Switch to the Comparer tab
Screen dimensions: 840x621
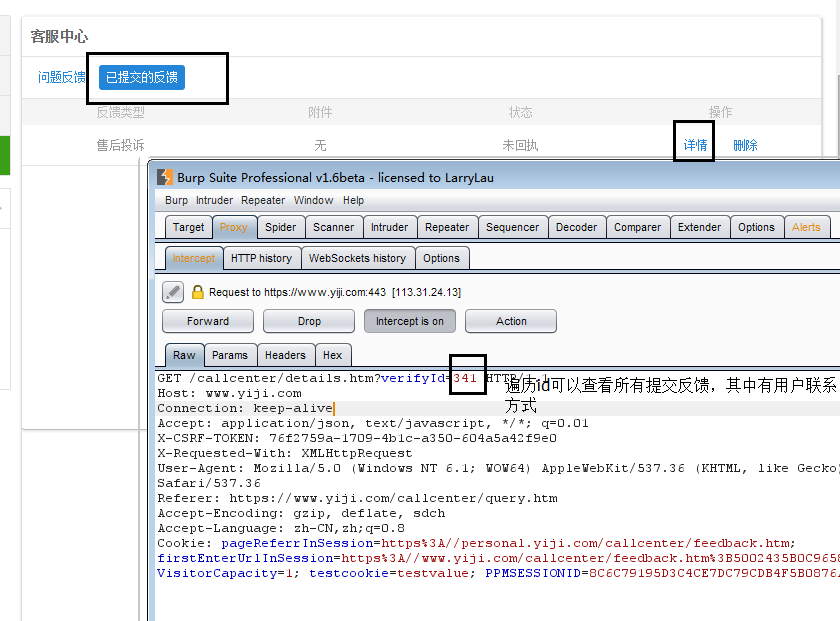(x=638, y=227)
